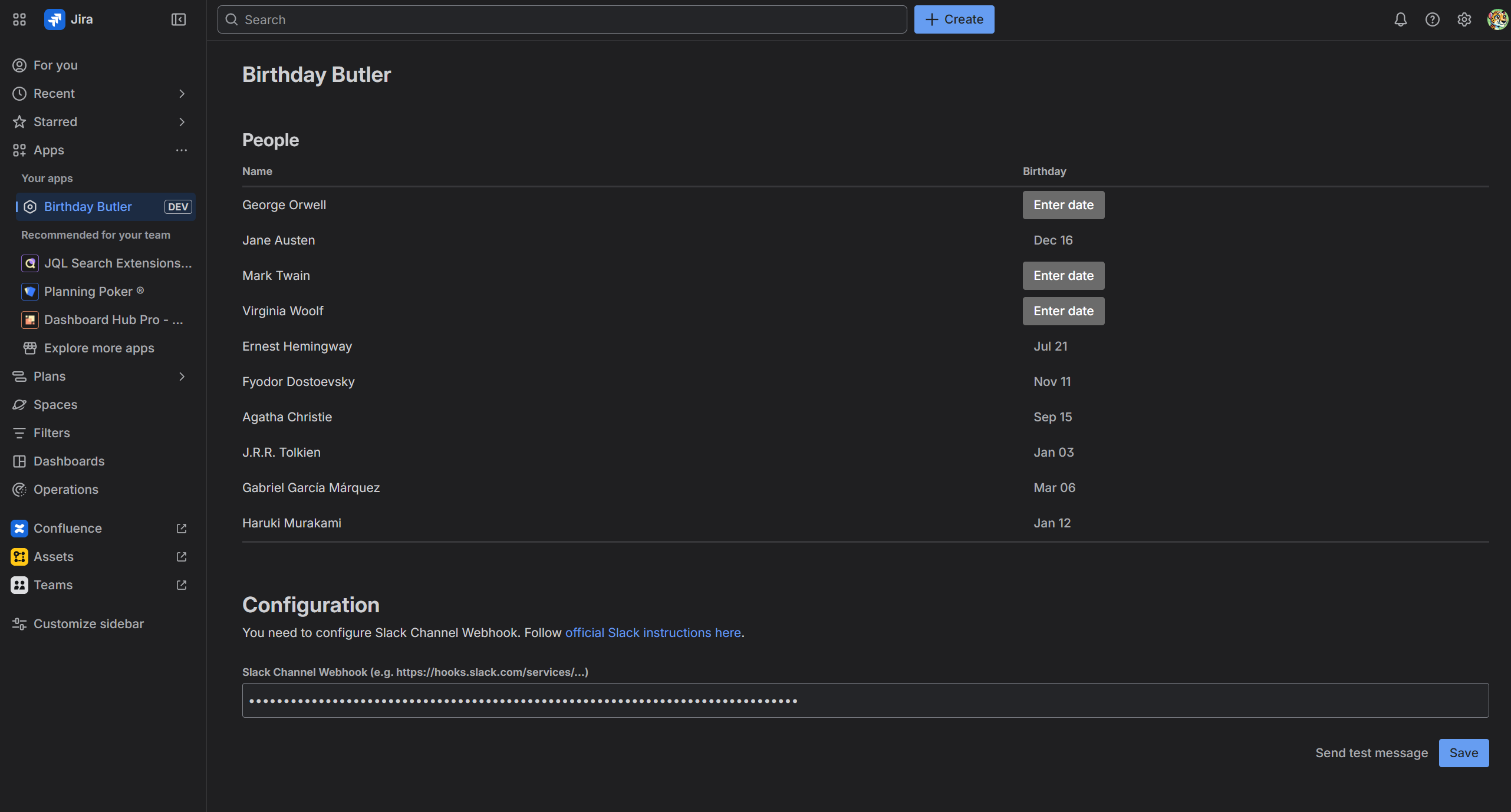This screenshot has width=1511, height=812.
Task: Open the settings gear icon
Action: point(1464,19)
